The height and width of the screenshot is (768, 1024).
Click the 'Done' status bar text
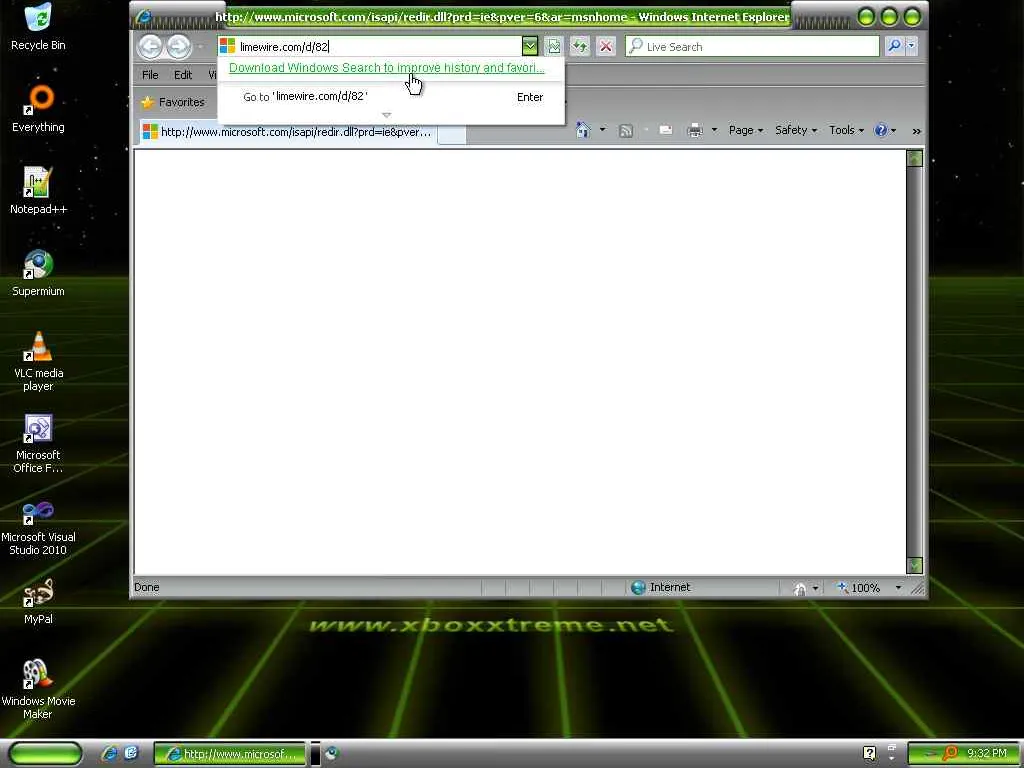pos(146,587)
